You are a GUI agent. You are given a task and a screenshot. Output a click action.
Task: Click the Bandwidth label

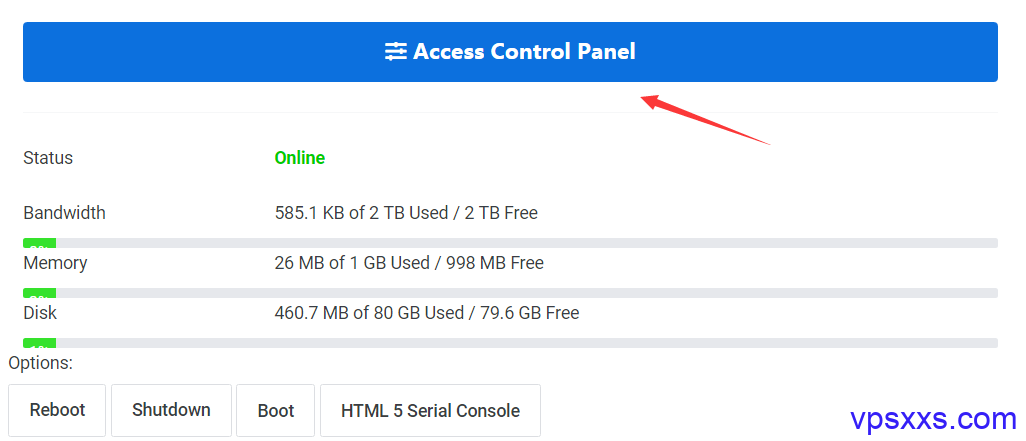[64, 213]
